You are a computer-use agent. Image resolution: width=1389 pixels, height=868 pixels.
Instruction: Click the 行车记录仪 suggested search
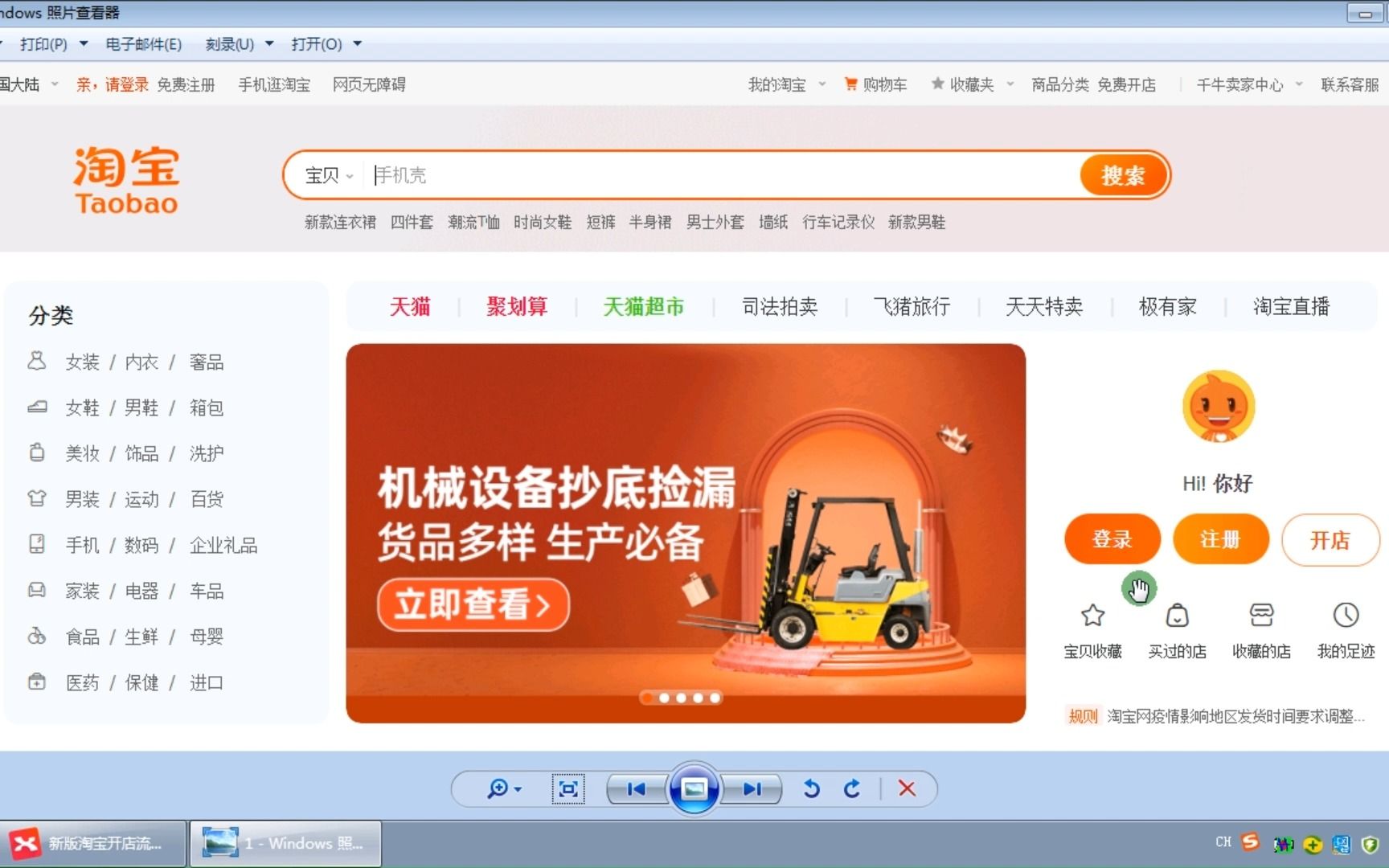838,222
